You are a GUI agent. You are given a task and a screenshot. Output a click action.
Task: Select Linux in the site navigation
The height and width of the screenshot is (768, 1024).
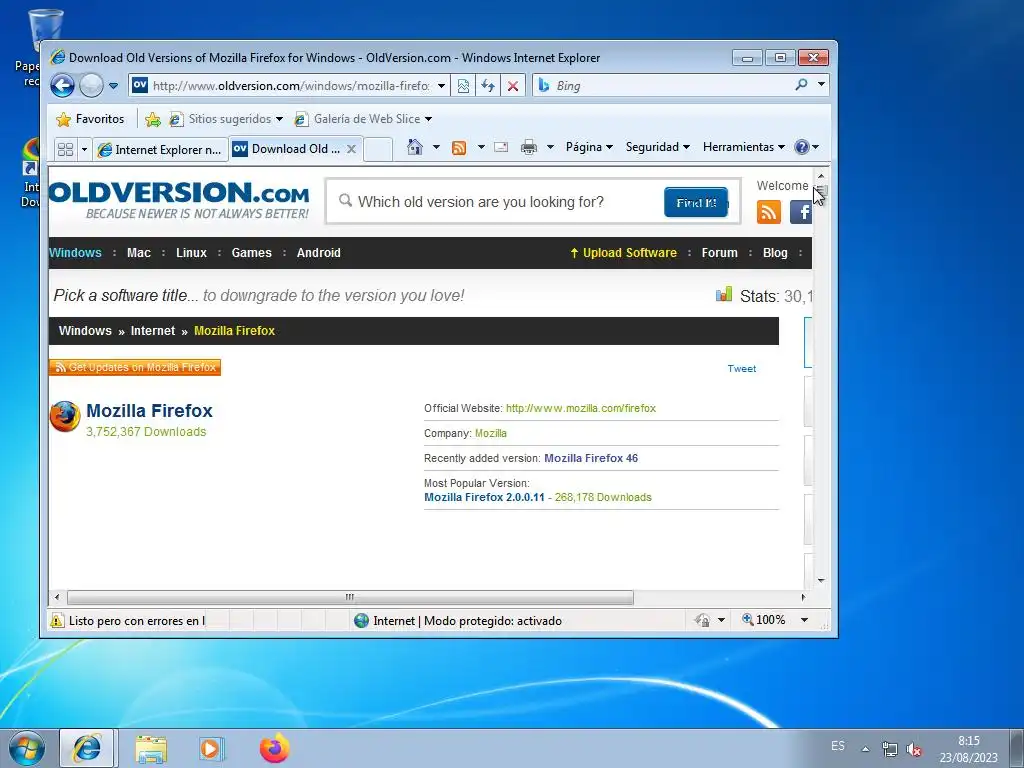pos(191,253)
